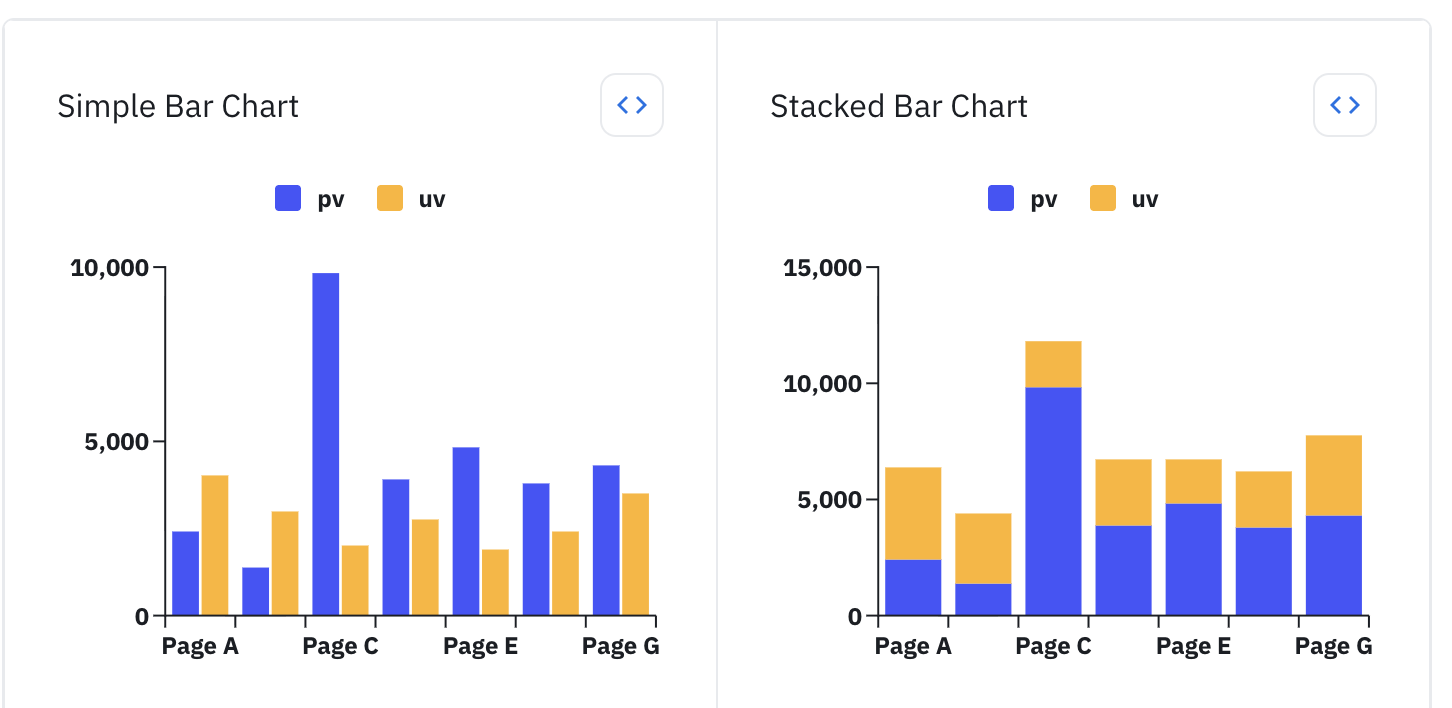This screenshot has width=1452, height=708.
Task: Select the Simple Bar Chart title
Action: coord(177,106)
